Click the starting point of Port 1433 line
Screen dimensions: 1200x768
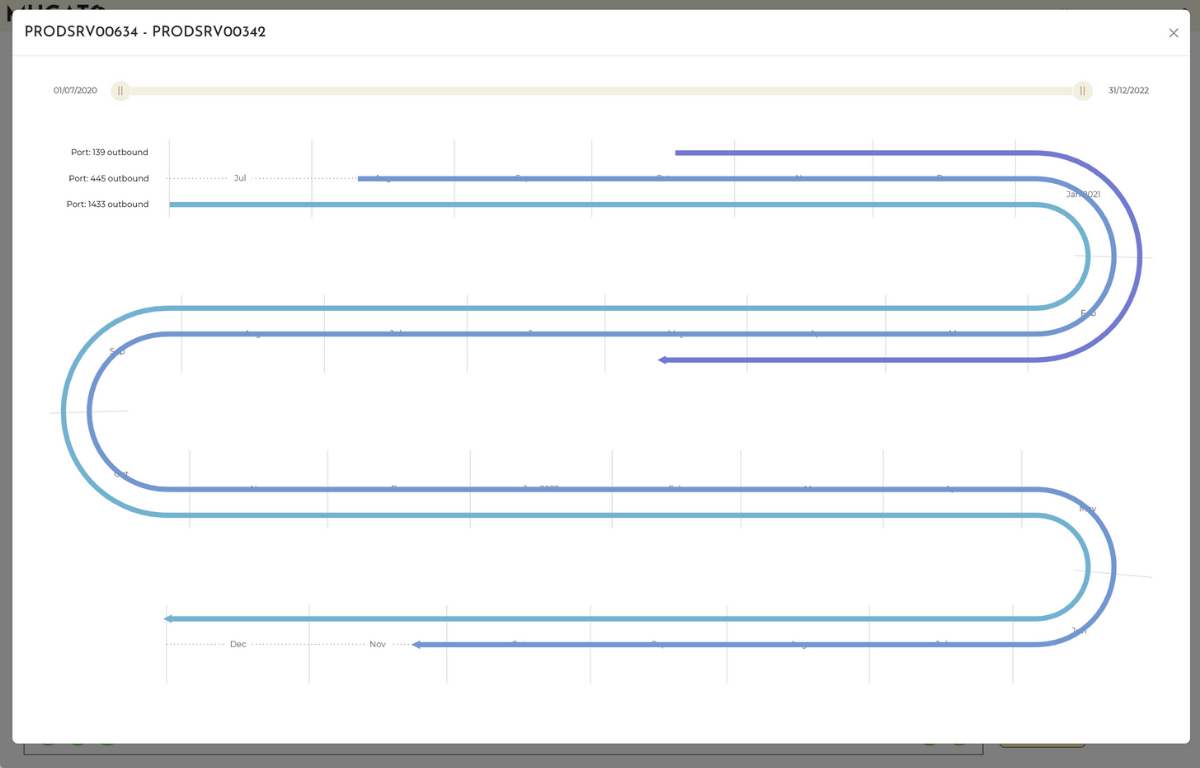(x=172, y=205)
